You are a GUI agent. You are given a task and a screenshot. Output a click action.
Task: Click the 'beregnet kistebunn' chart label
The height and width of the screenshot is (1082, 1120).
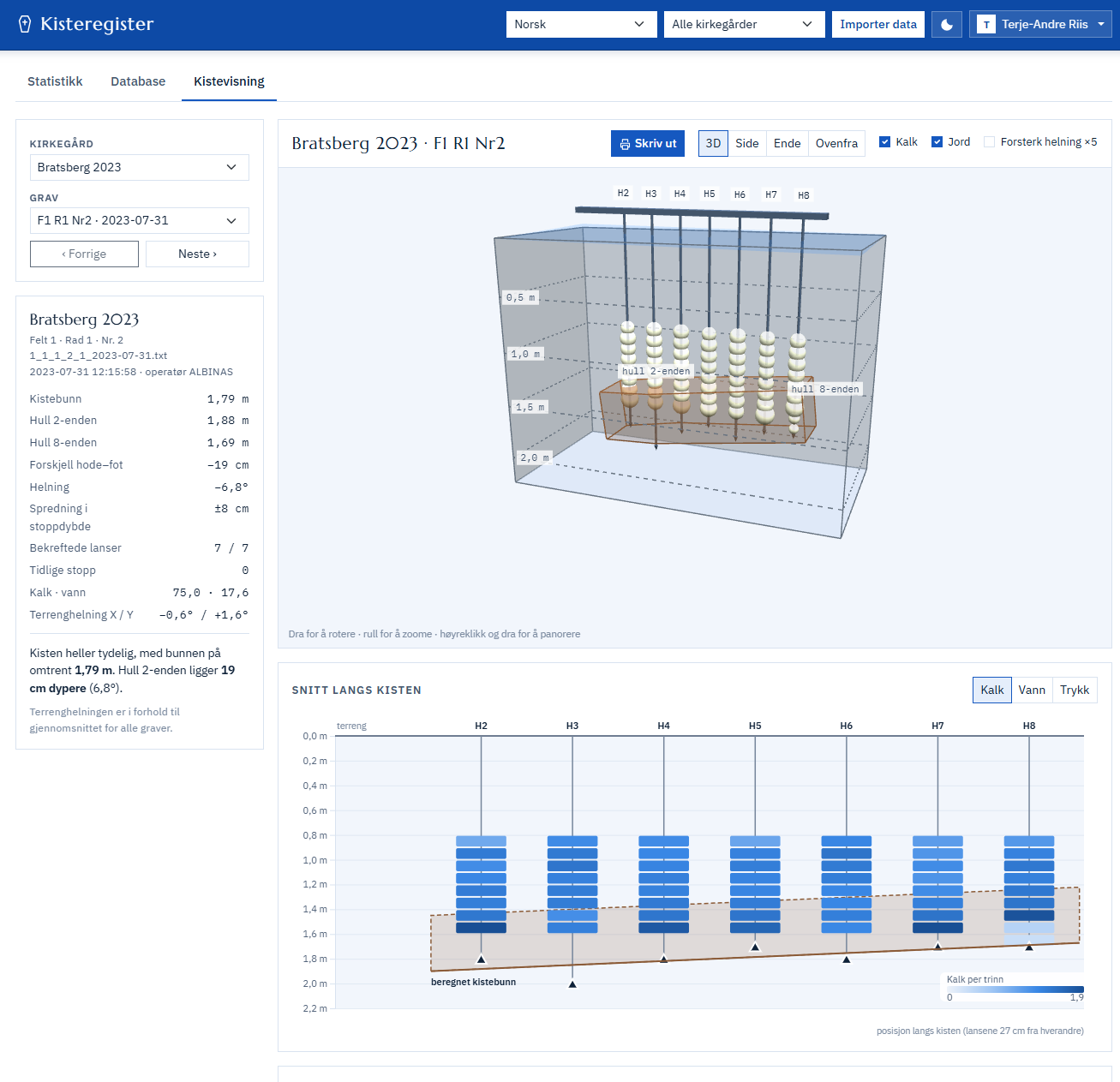pos(473,982)
